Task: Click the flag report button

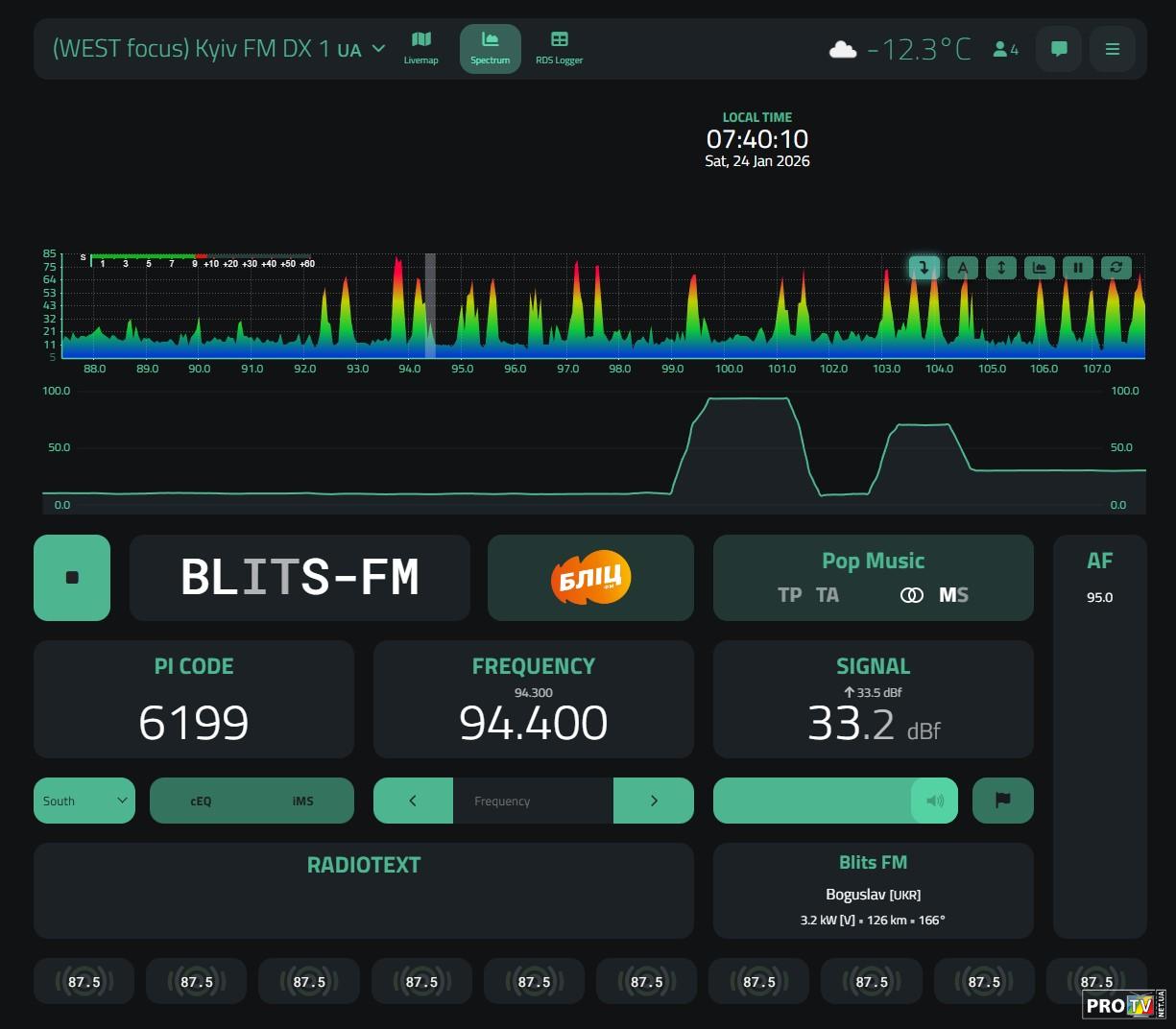Action: (x=1002, y=801)
